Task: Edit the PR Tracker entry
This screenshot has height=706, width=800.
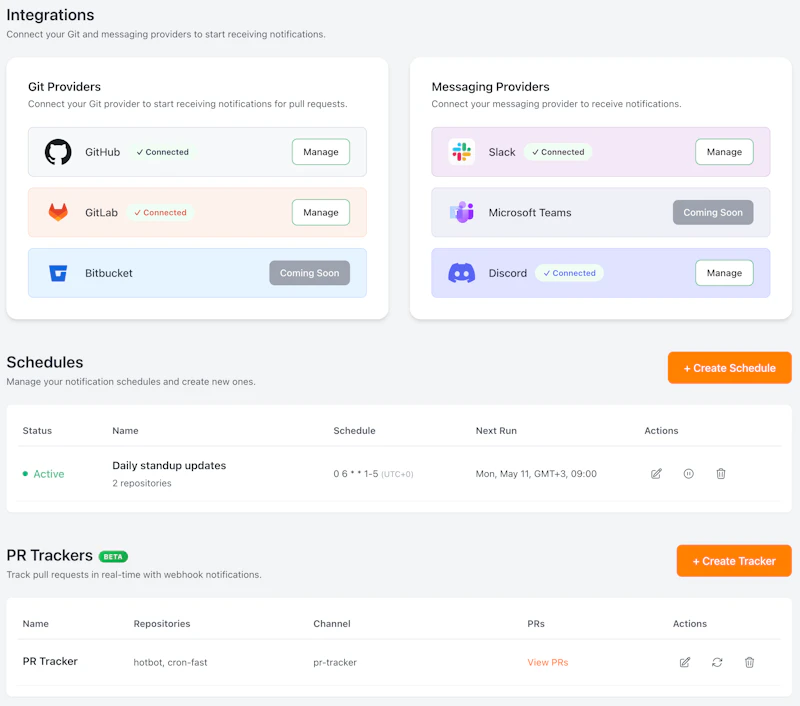Action: 685,662
